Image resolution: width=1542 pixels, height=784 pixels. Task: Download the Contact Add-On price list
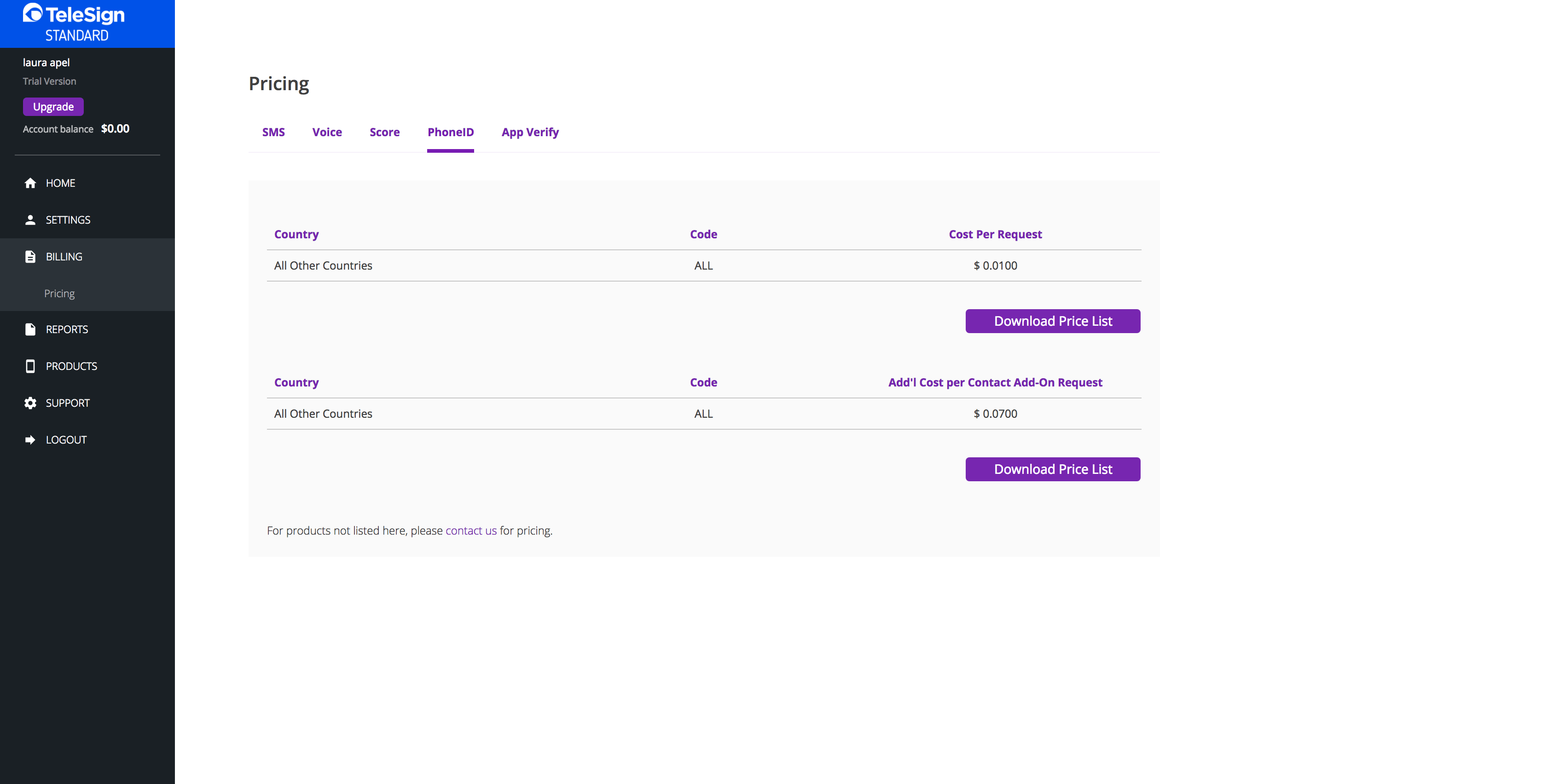(x=1052, y=469)
